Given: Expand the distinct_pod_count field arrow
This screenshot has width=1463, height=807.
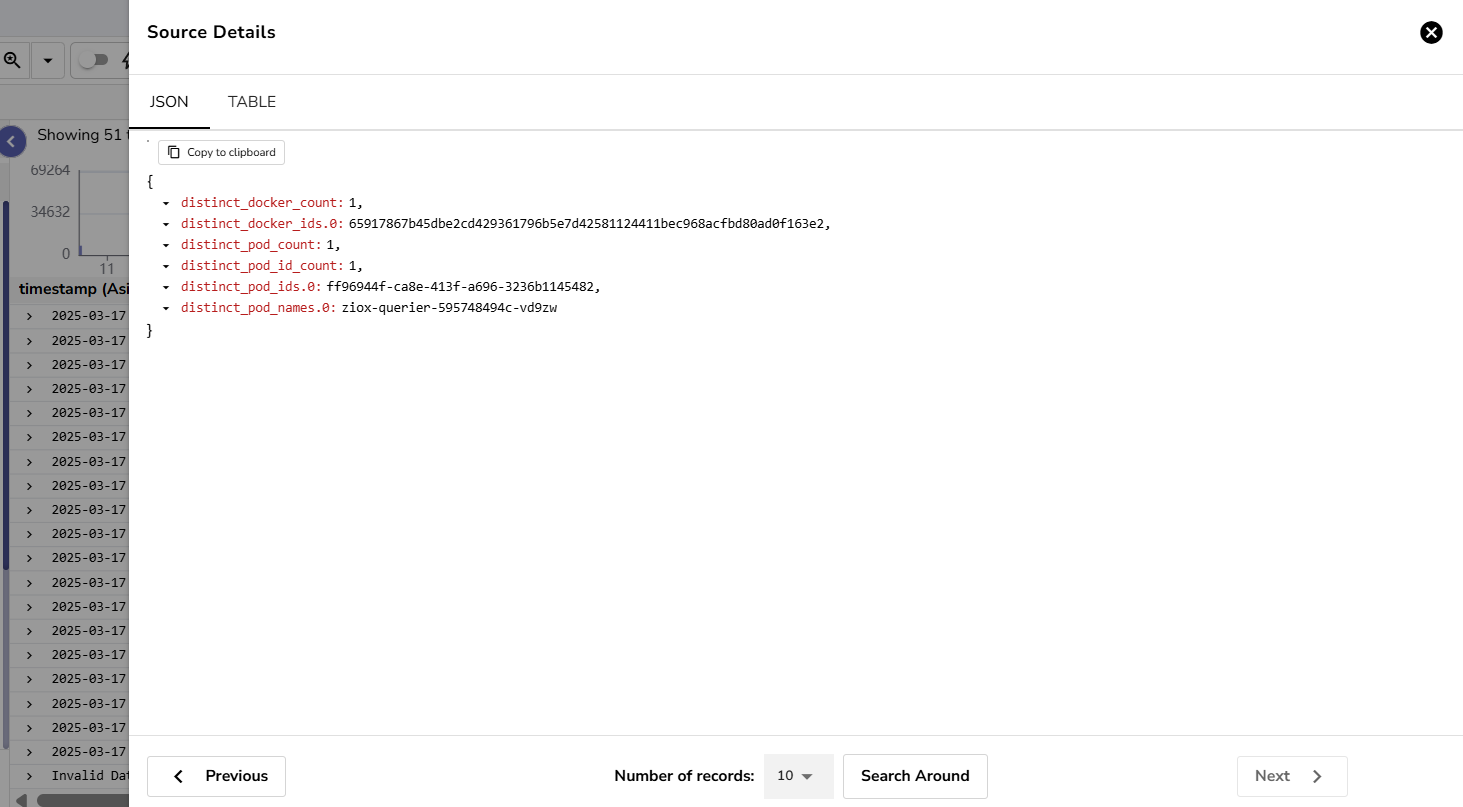Looking at the screenshot, I should 166,244.
